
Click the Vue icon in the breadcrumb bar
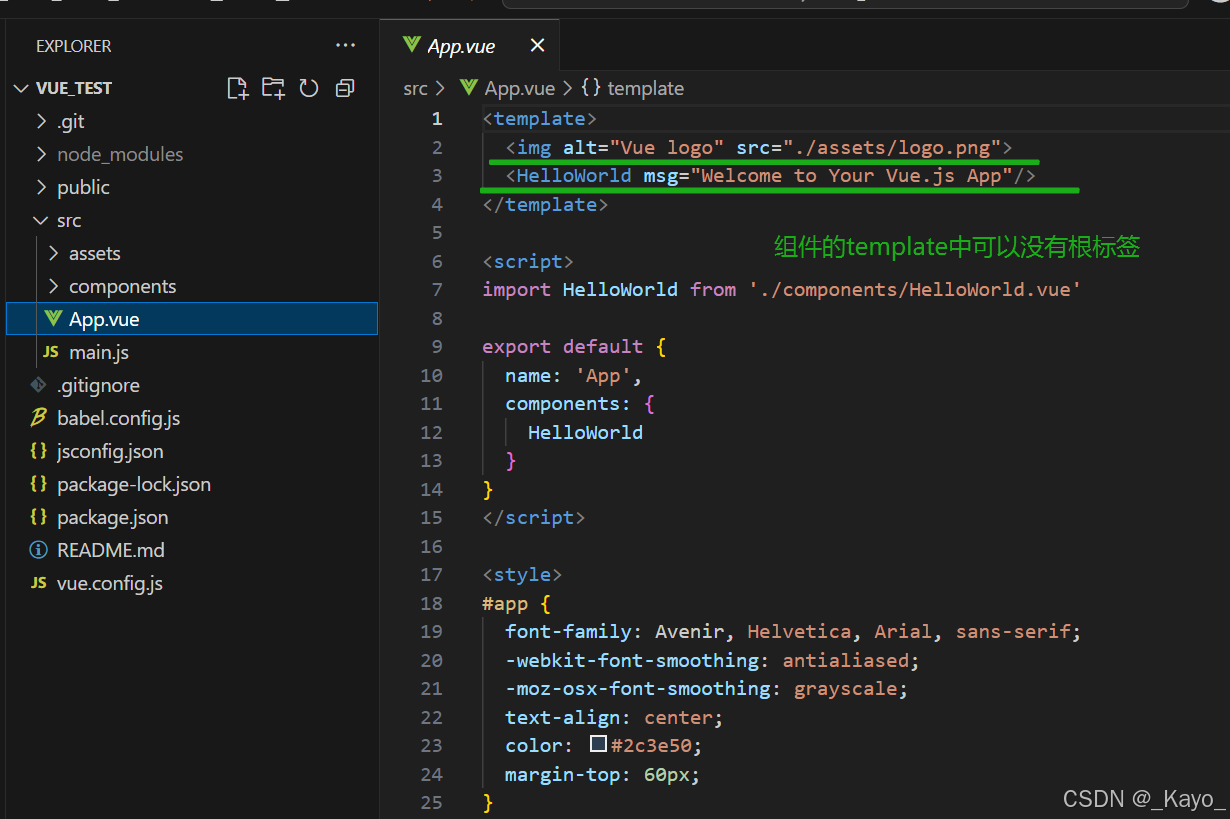468,88
